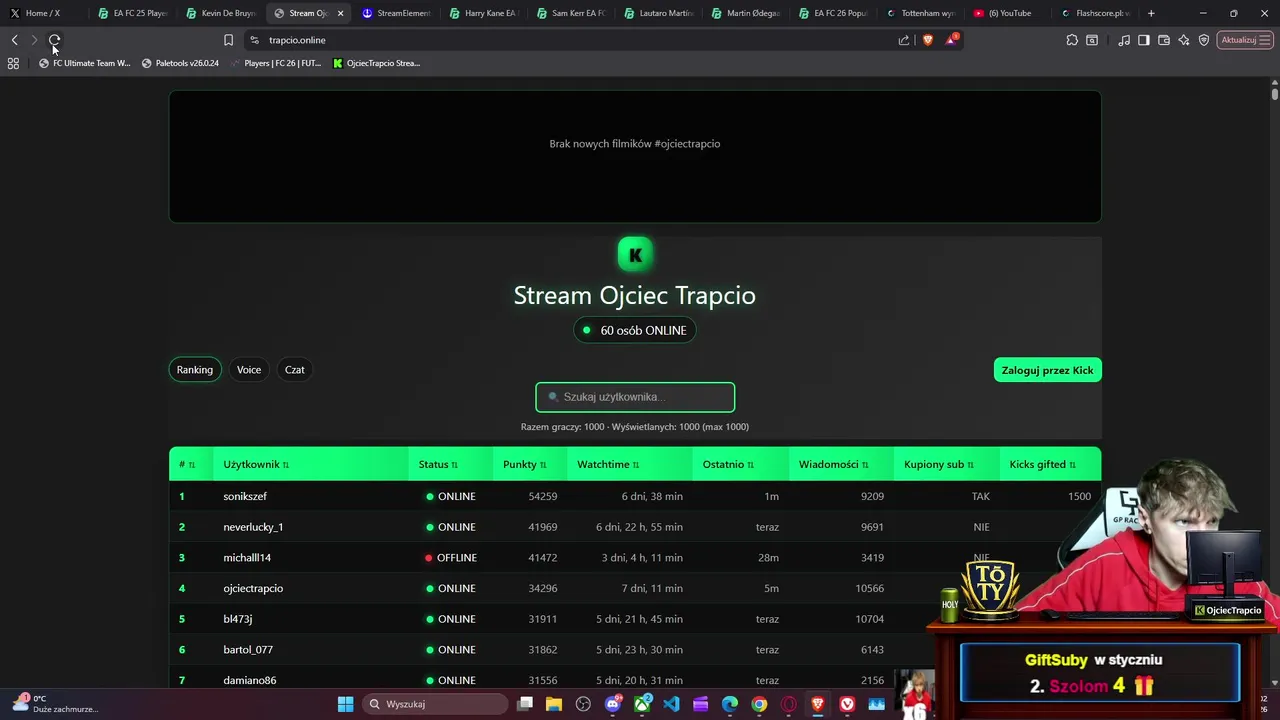
Task: Open FC Ultimate Team W... bookmark
Action: click(84, 63)
